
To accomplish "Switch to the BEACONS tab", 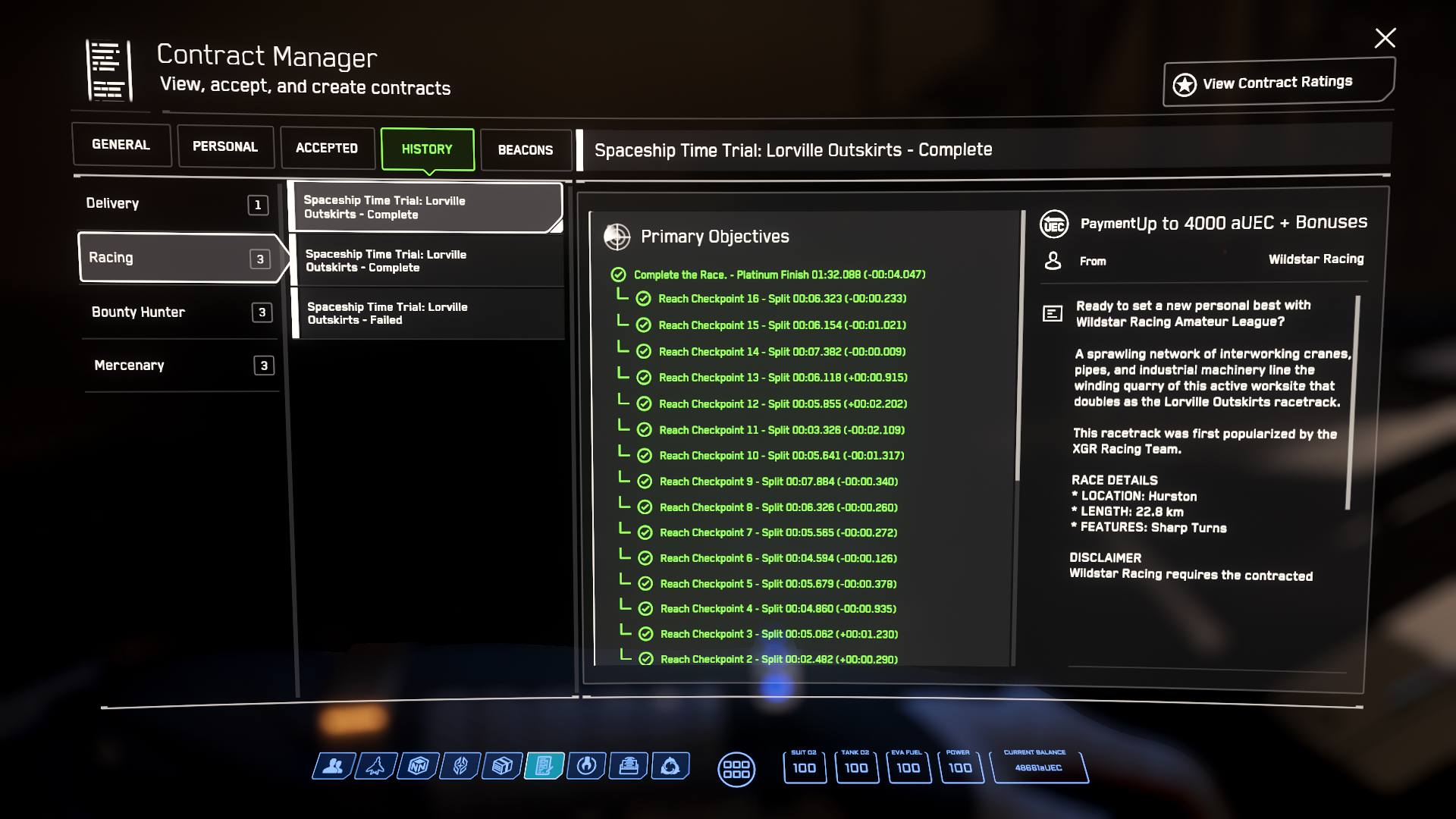I will (526, 150).
